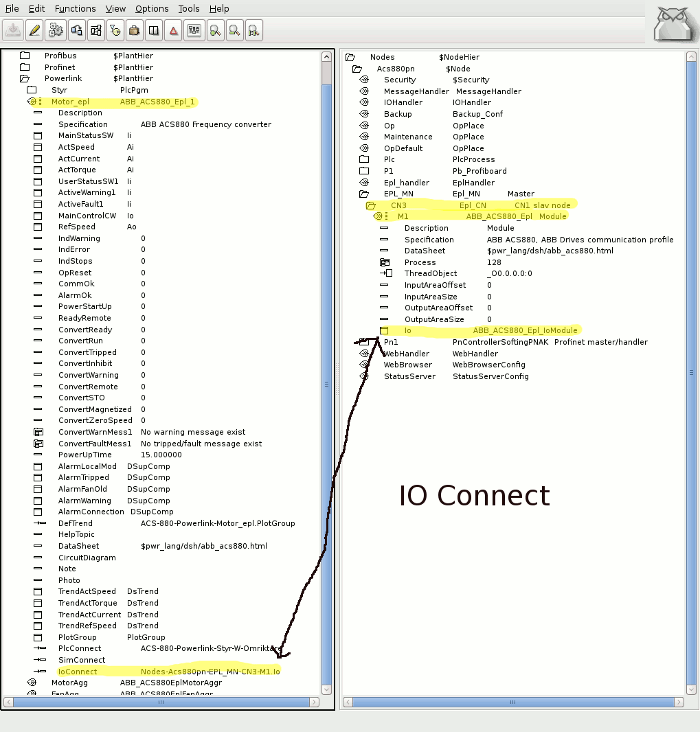Click the toolbar icon left of the funnel
The width and height of the screenshot is (700, 732).
coord(96,30)
